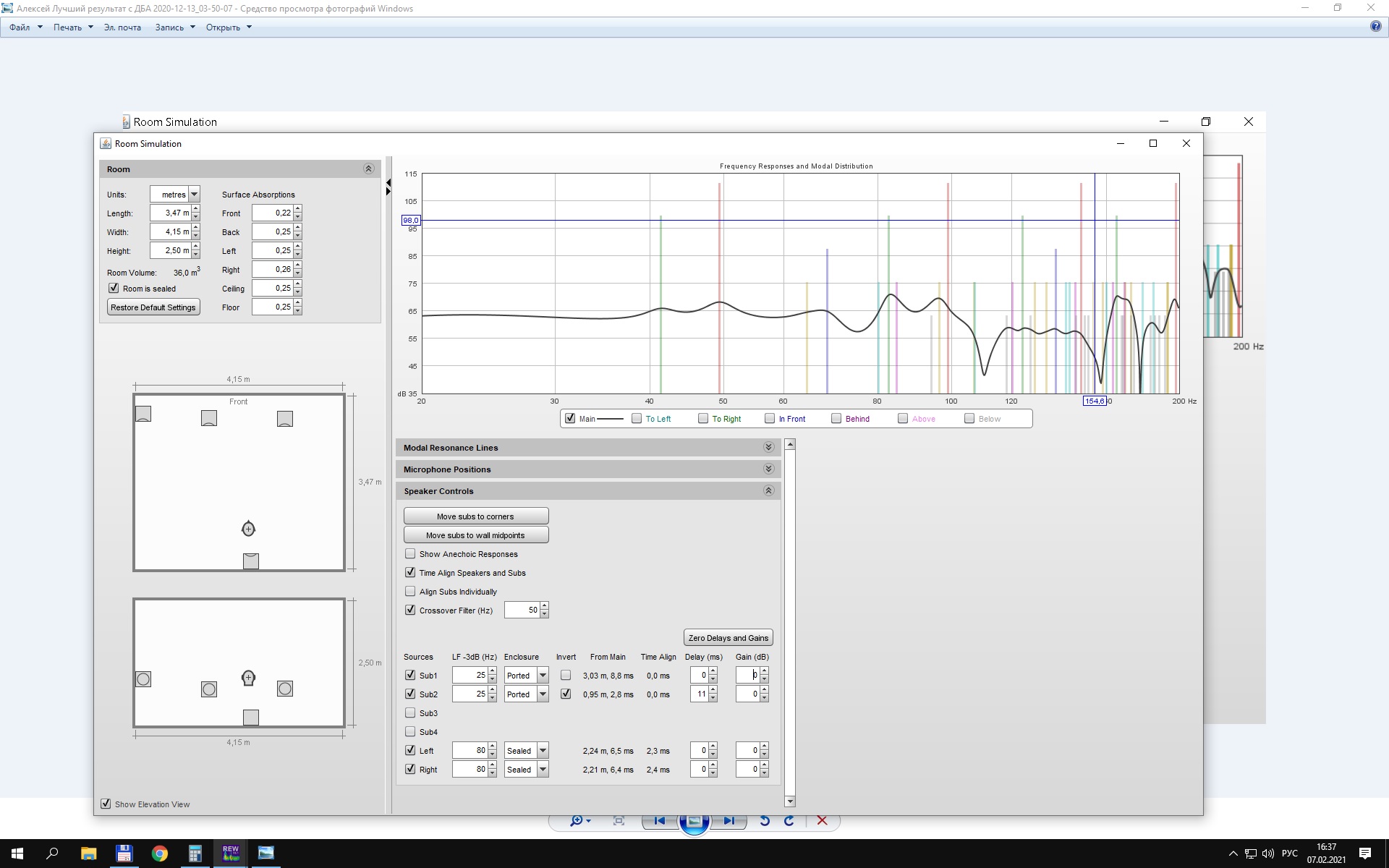Uncheck the Room is sealed checkbox
This screenshot has height=868, width=1389.
(114, 288)
